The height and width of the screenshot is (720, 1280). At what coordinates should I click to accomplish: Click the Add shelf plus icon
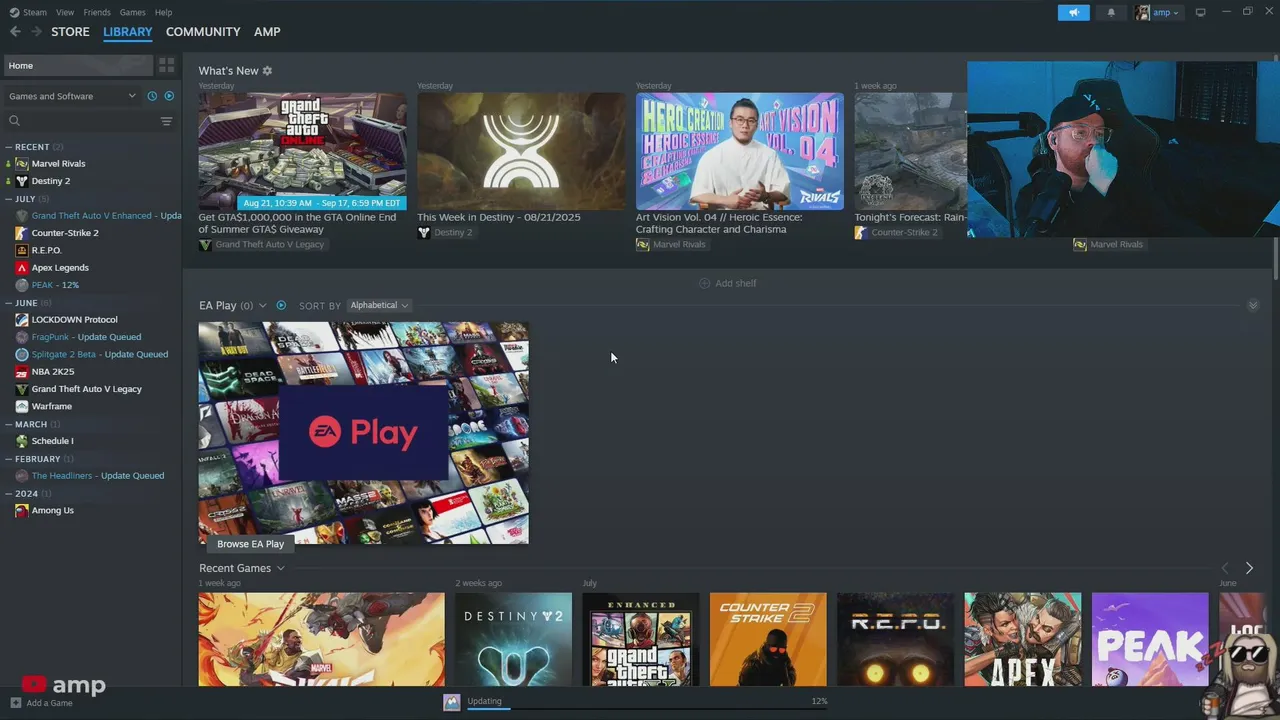704,283
